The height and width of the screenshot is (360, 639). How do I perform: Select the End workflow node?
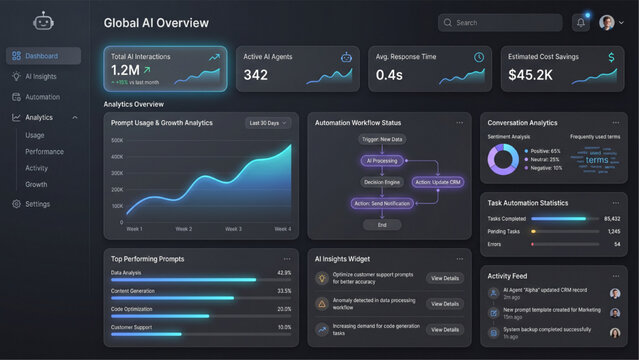click(x=382, y=225)
